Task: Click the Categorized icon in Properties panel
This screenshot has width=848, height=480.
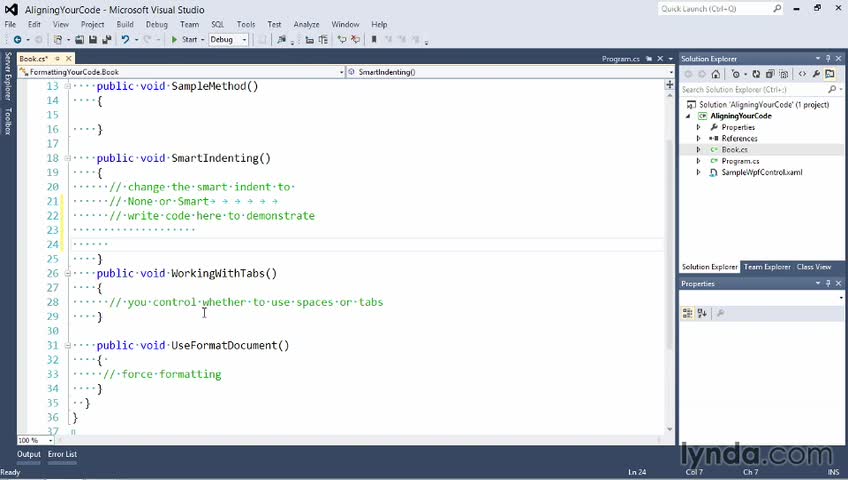Action: pos(688,313)
